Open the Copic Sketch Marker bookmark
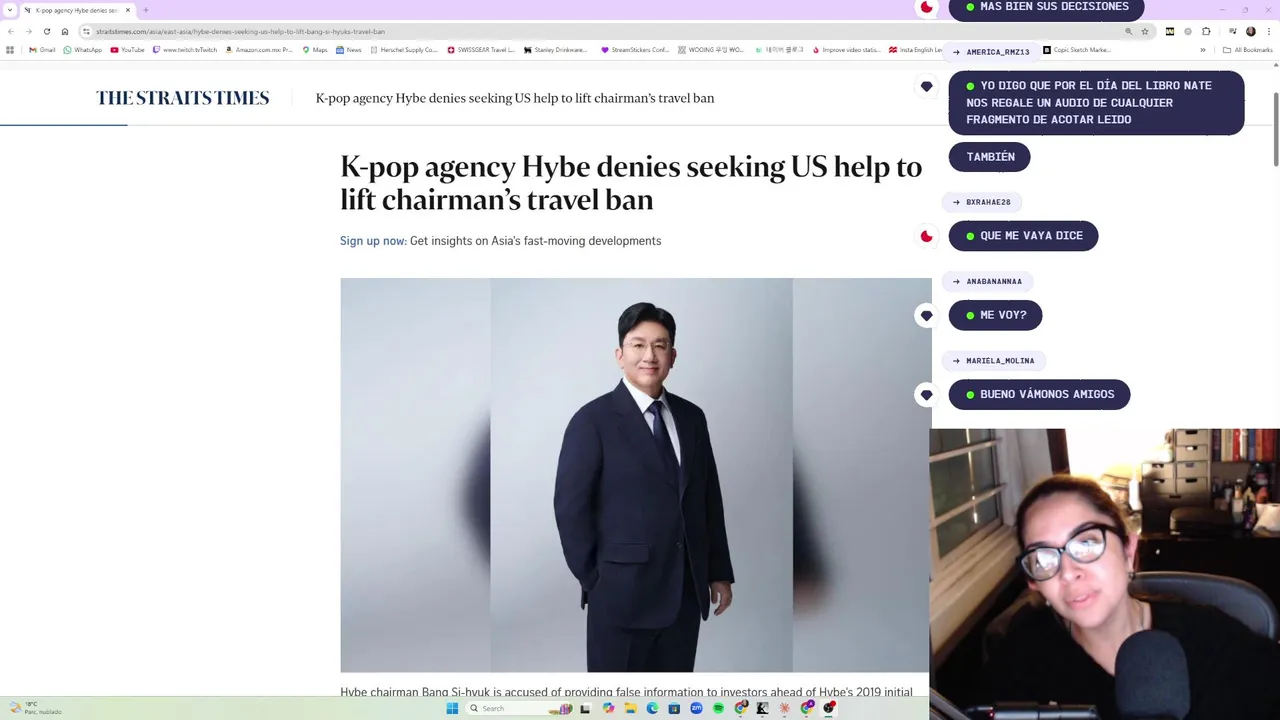1280x720 pixels. [x=1077, y=50]
